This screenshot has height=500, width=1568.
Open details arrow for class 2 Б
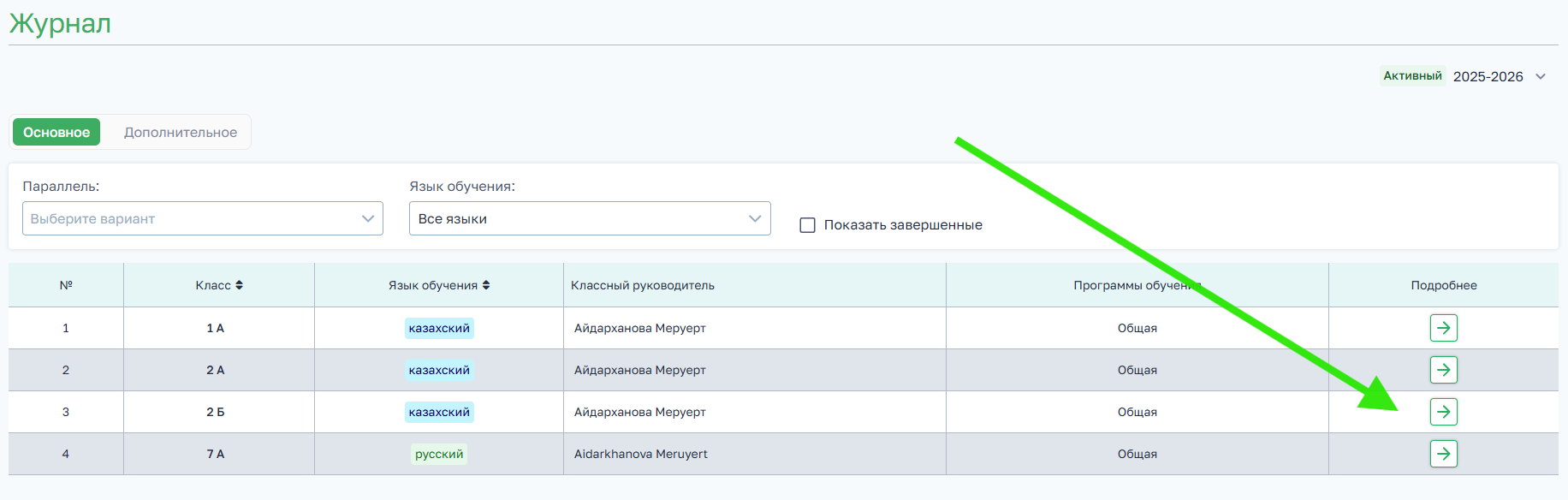[1443, 412]
